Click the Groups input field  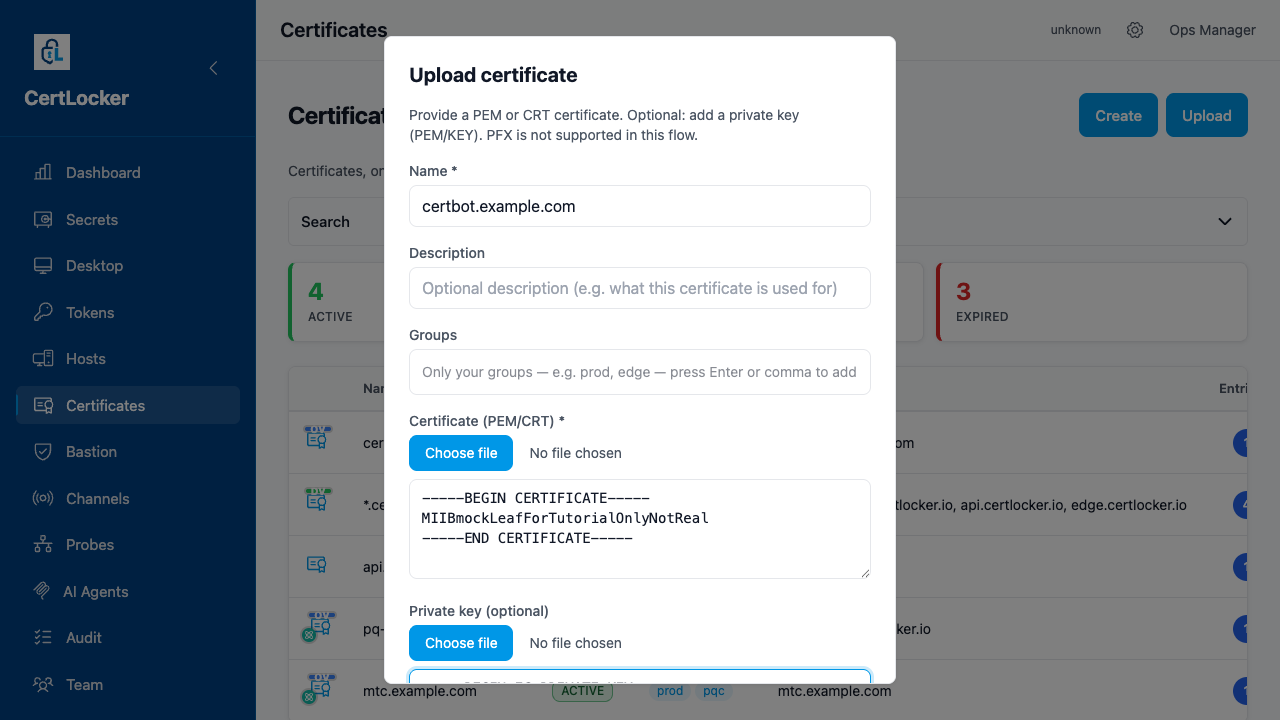pyautogui.click(x=640, y=372)
